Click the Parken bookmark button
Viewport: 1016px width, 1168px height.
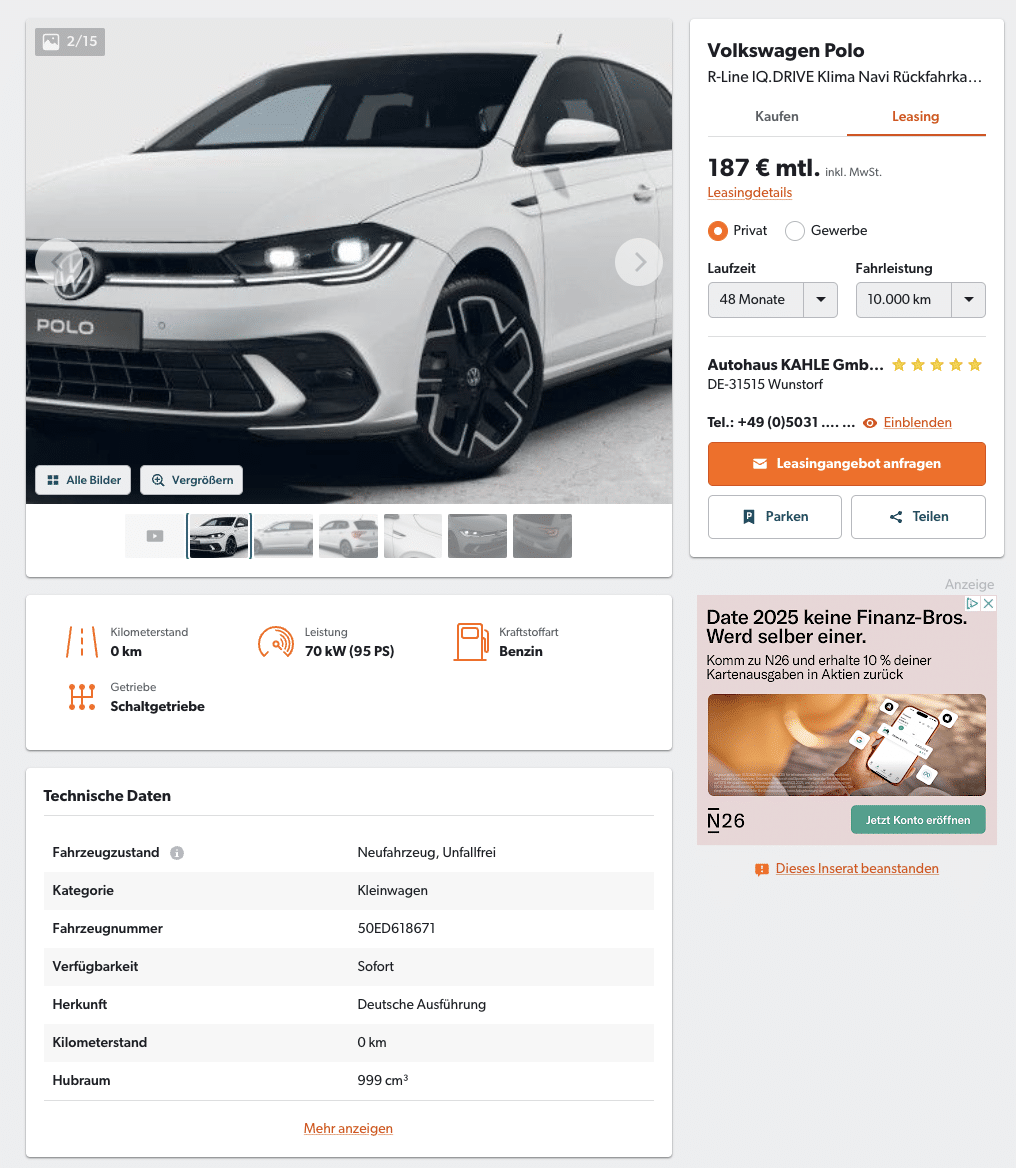tap(775, 517)
